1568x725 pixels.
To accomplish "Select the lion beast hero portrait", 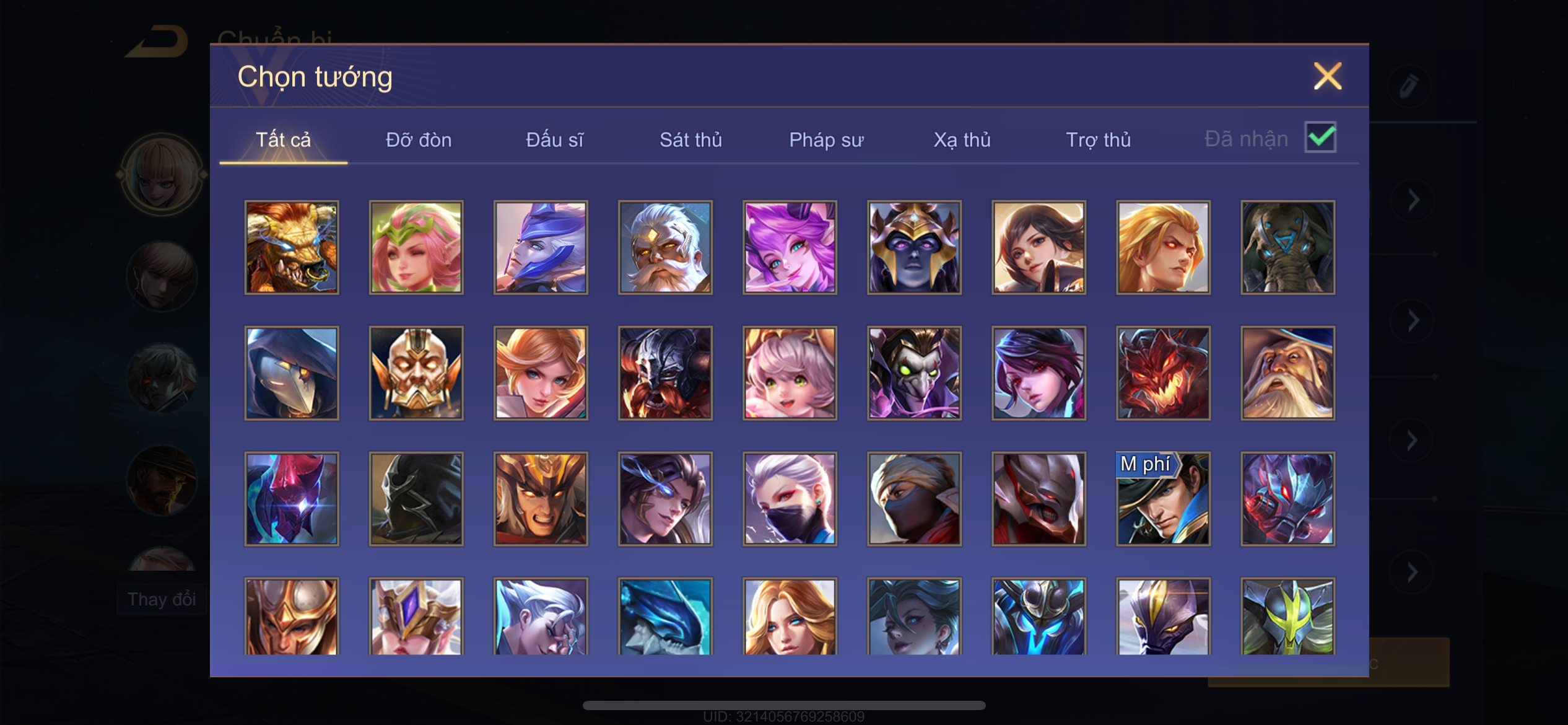I will pos(292,247).
